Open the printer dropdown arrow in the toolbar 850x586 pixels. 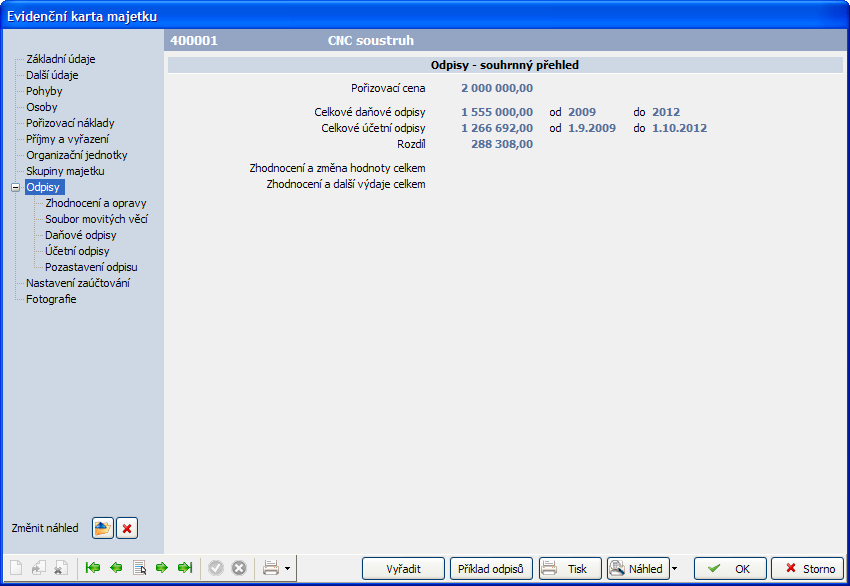pos(287,569)
